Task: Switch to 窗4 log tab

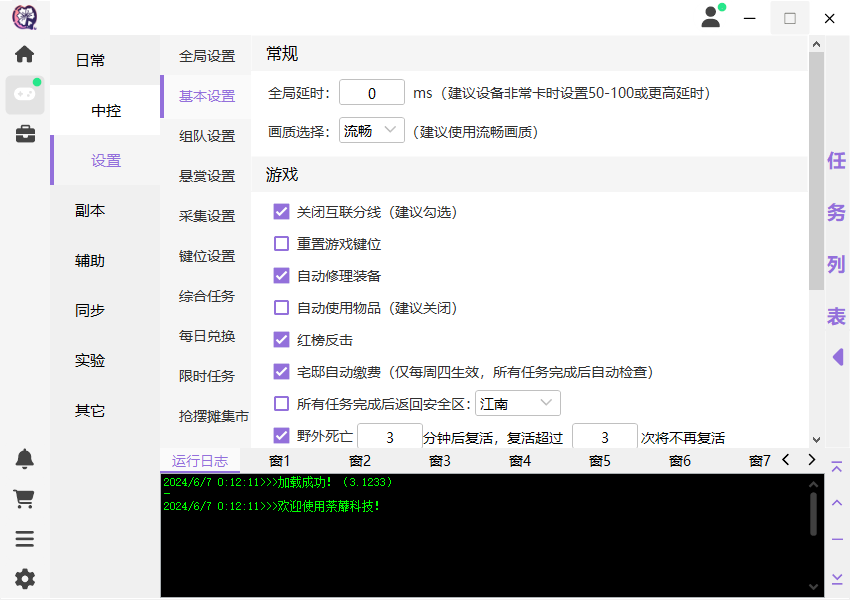Action: [x=520, y=461]
